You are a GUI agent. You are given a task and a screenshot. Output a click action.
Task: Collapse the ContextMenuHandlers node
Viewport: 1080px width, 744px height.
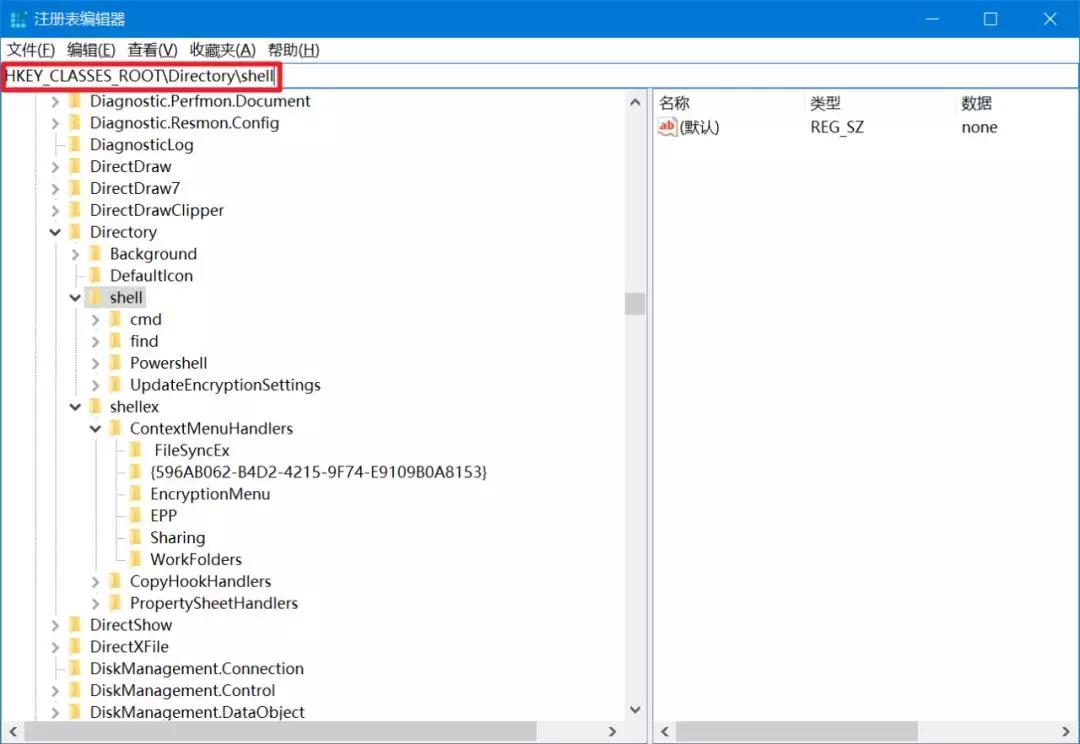tap(95, 429)
